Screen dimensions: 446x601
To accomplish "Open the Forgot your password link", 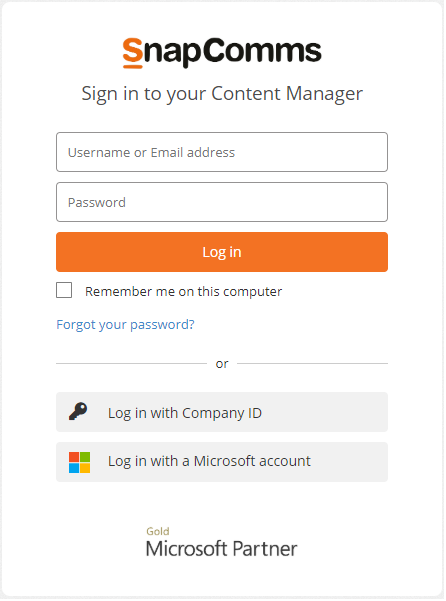I will click(x=125, y=325).
